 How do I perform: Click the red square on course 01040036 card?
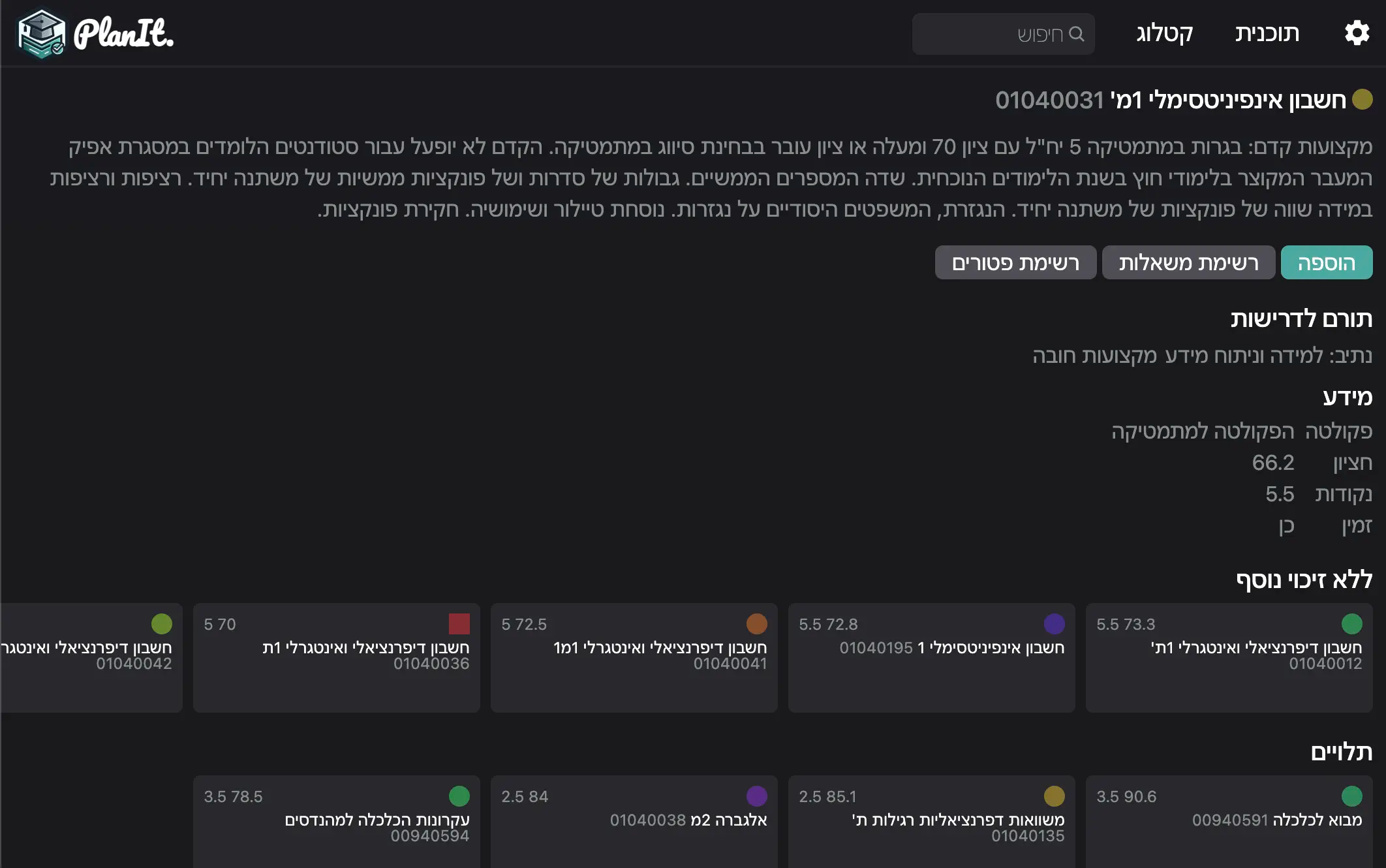(x=459, y=624)
